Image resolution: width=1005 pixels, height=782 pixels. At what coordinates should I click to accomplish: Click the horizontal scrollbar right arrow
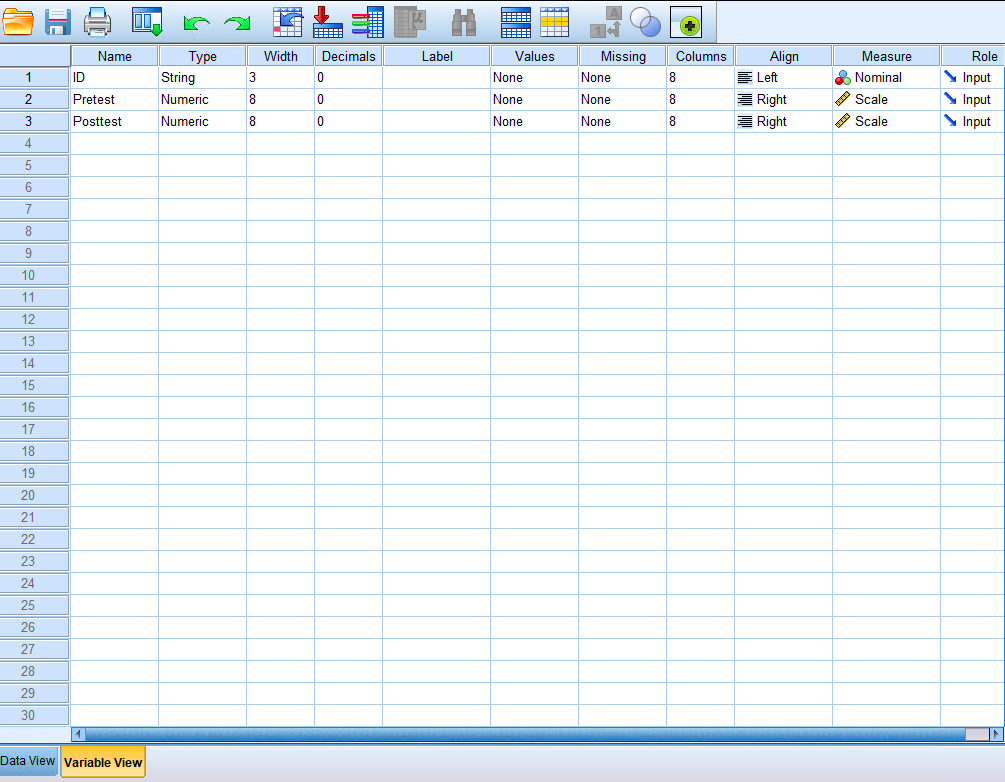coord(996,734)
